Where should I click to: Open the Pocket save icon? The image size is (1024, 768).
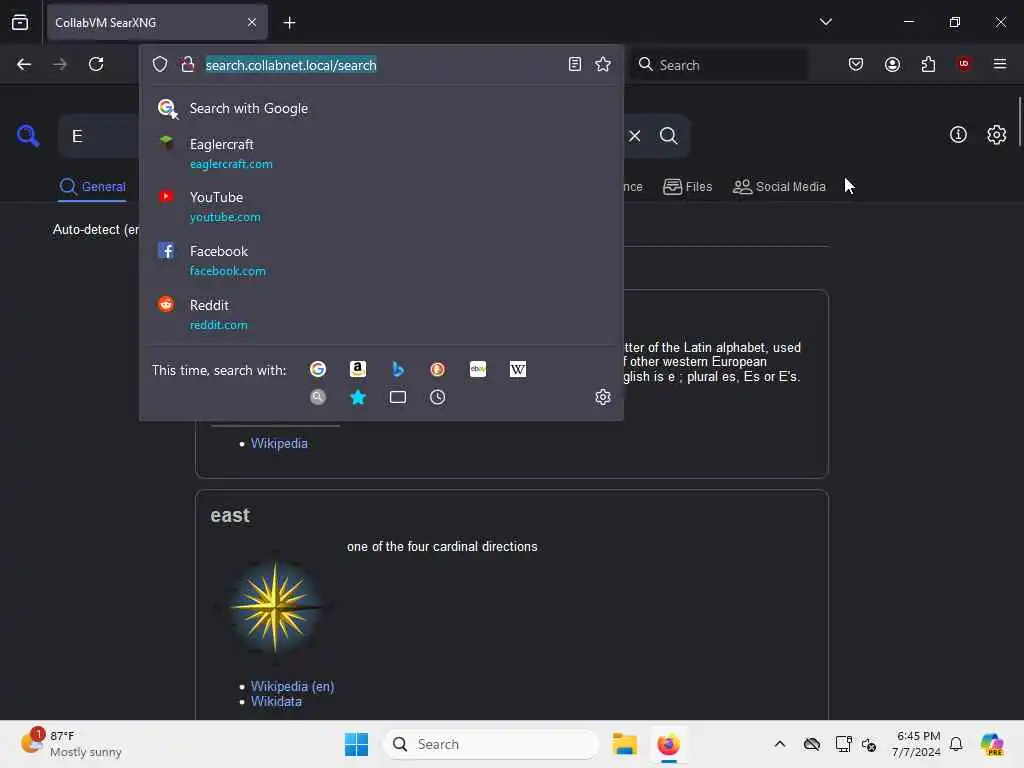click(856, 64)
